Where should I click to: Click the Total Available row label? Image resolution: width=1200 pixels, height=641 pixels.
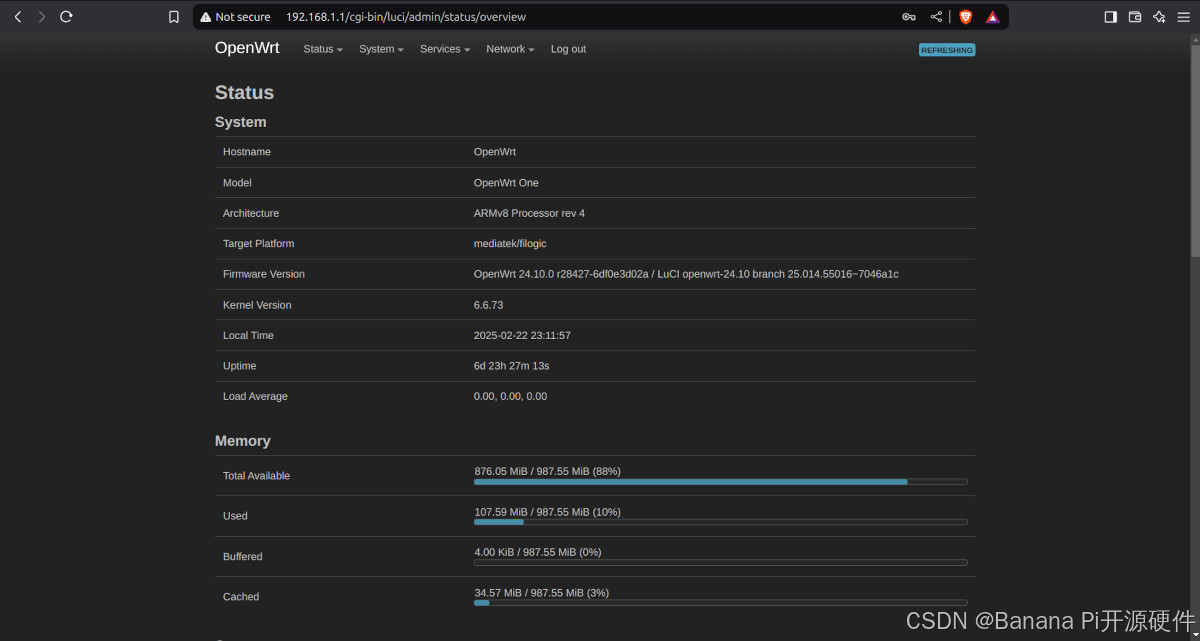click(x=256, y=476)
